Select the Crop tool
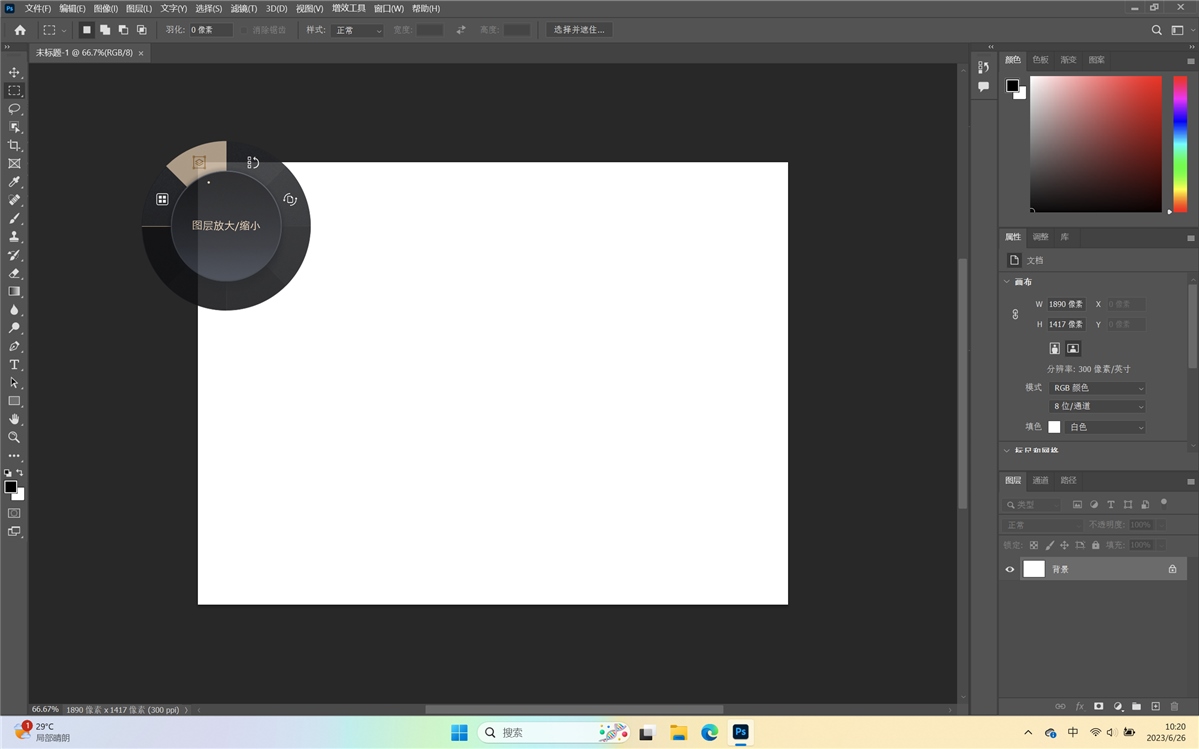The height and width of the screenshot is (749, 1199). [x=14, y=145]
